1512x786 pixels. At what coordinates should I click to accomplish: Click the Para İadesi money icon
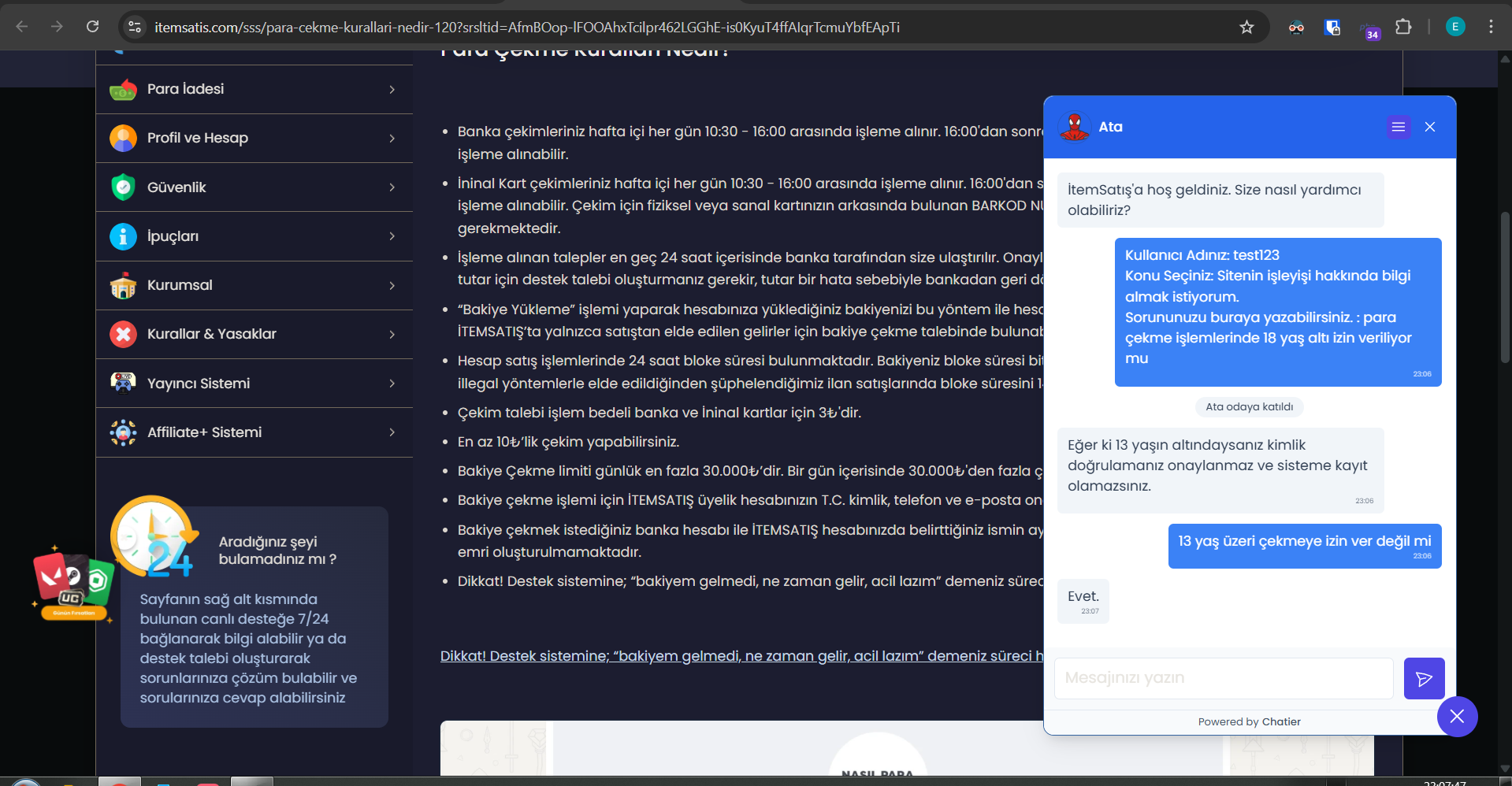point(123,90)
